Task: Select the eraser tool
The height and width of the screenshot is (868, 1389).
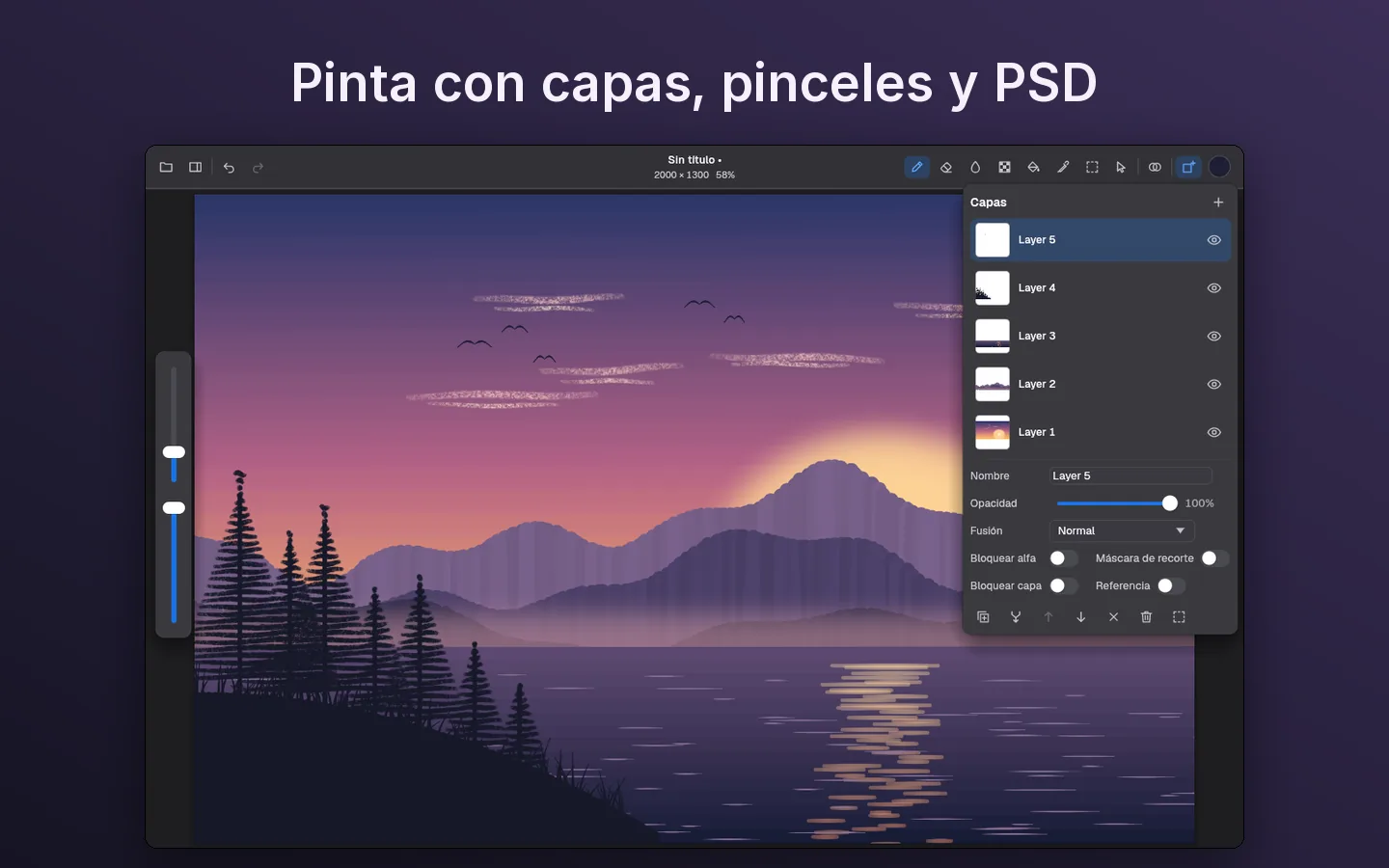Action: (946, 167)
